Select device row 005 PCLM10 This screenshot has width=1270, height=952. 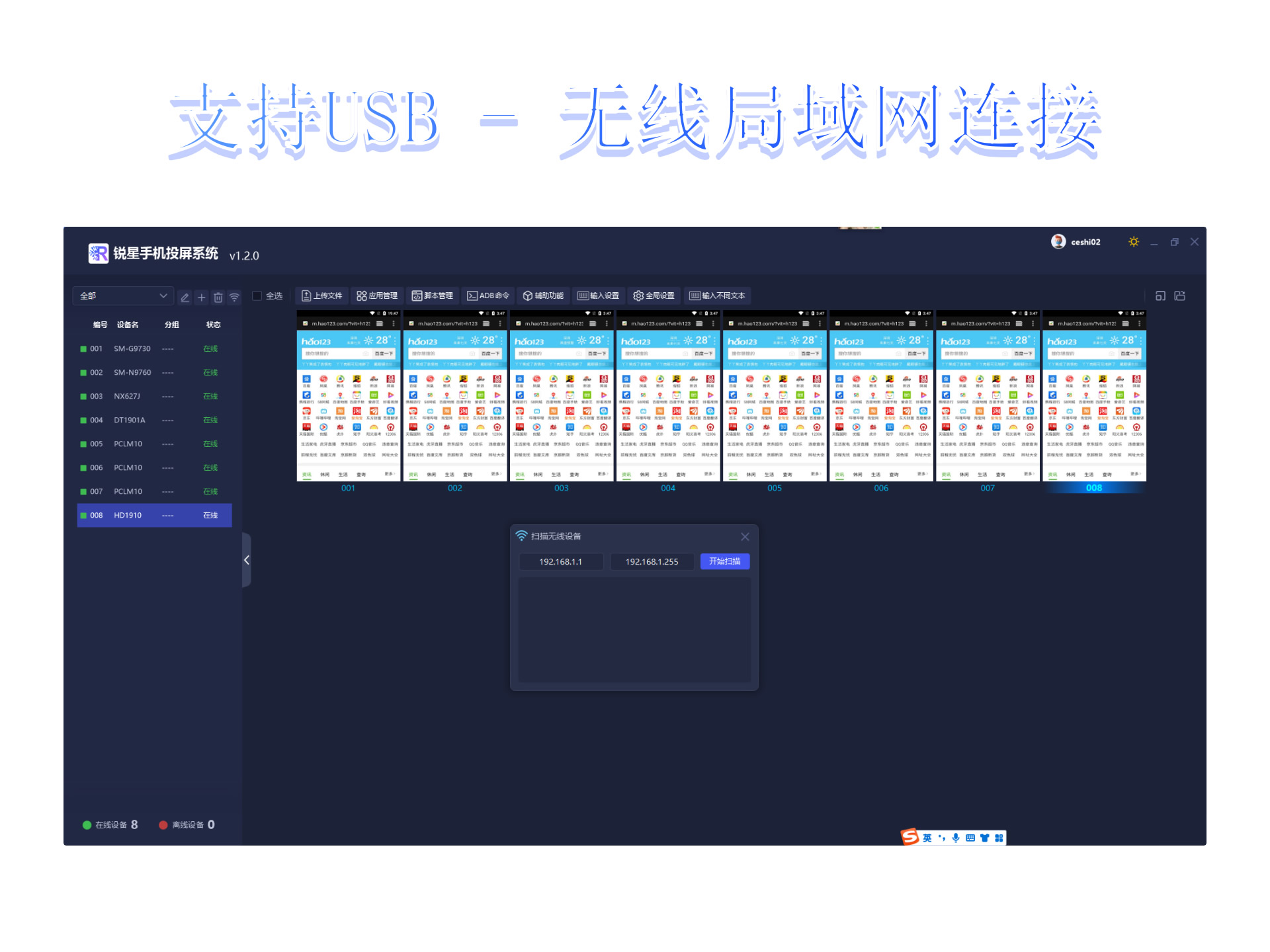tap(154, 444)
